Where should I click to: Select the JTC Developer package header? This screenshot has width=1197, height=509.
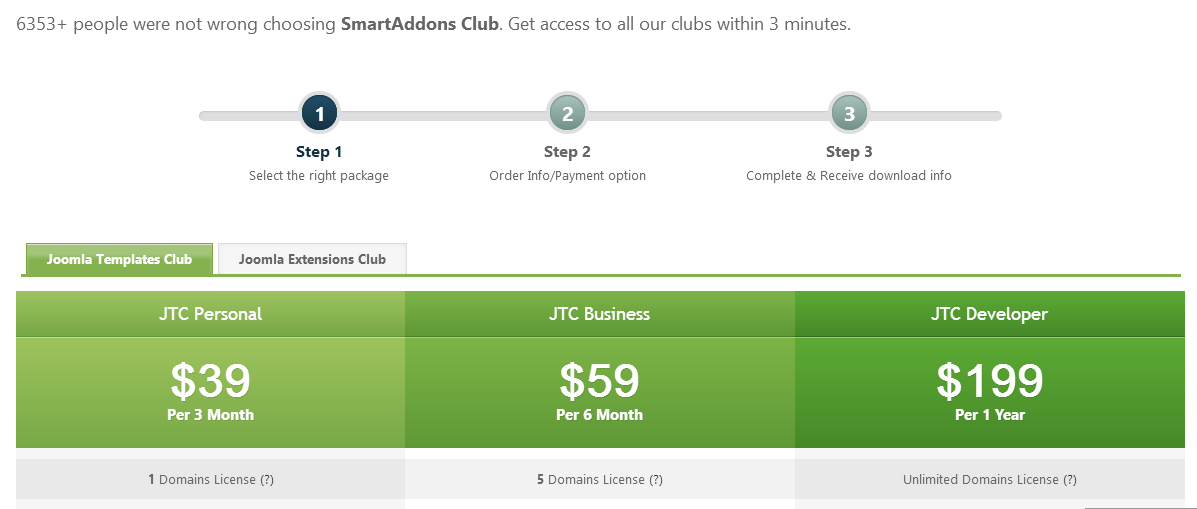[989, 314]
